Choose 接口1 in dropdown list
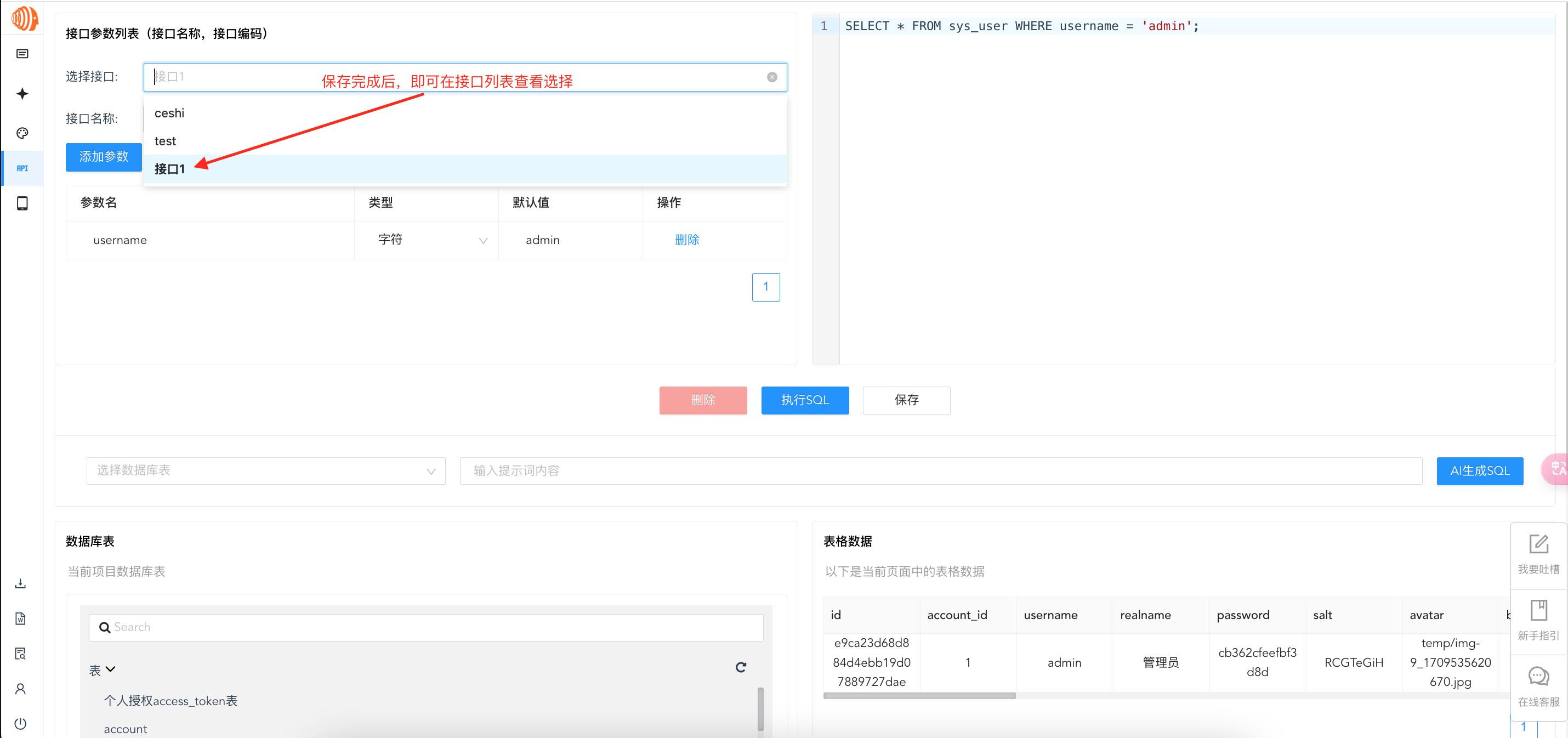1568x738 pixels. click(169, 169)
